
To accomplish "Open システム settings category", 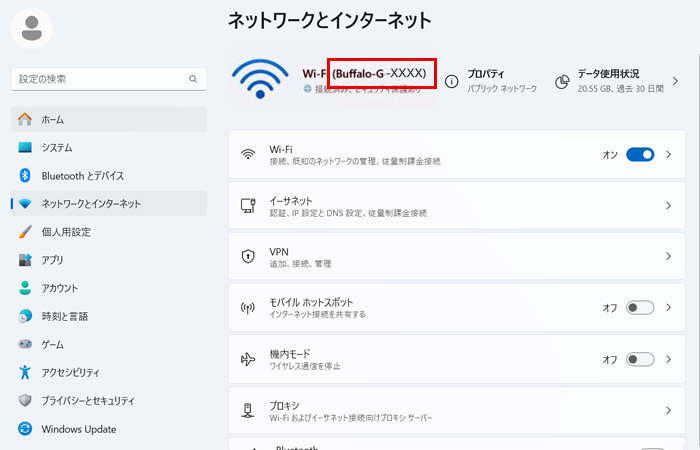I will [x=108, y=147].
